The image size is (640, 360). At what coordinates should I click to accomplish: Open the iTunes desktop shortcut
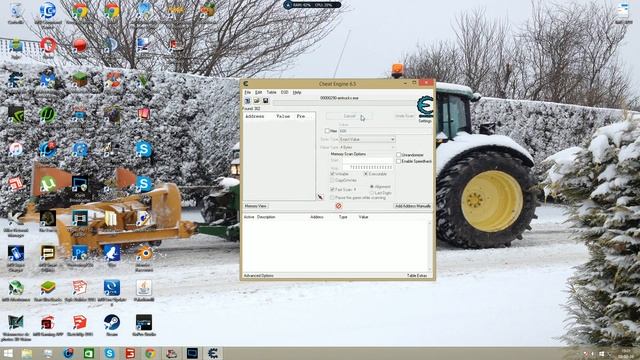coord(16,149)
